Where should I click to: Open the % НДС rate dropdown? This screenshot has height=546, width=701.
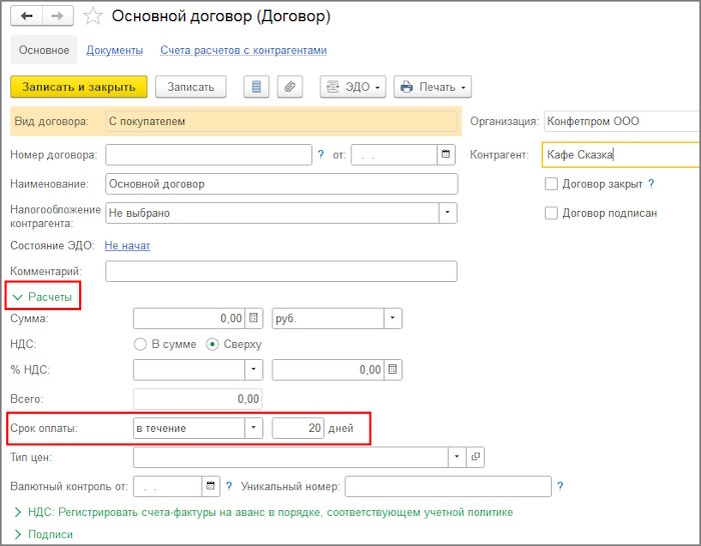253,370
